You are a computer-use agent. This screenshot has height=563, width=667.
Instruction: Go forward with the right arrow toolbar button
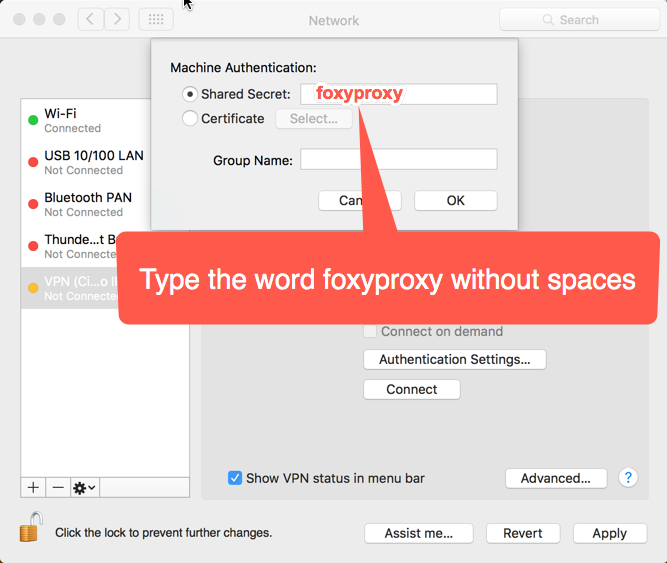[x=117, y=19]
